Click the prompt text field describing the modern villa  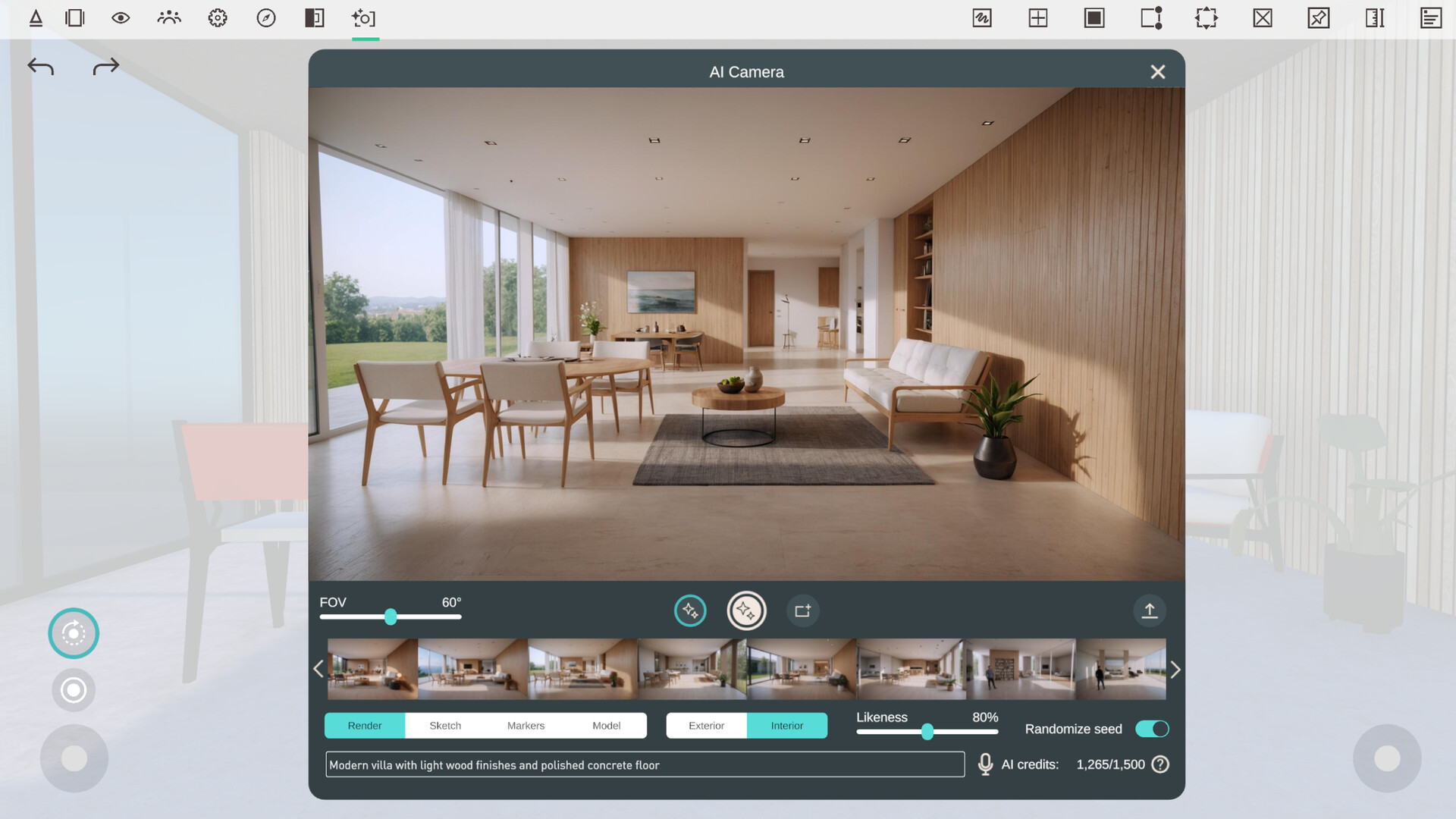[x=645, y=764]
